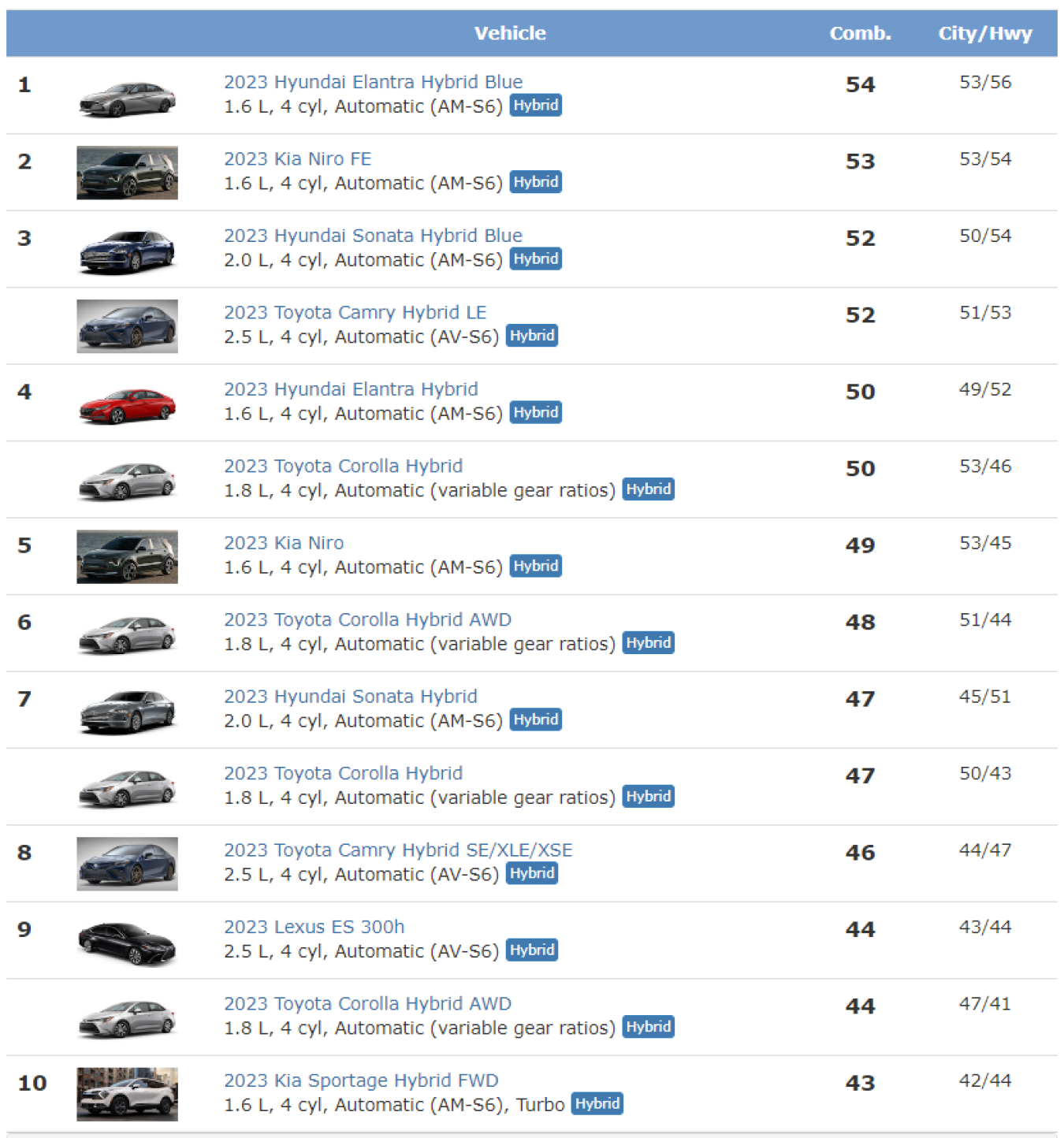This screenshot has width=1064, height=1138.
Task: Click the Hybrid badge in the rank 7 Sonata Hybrid row
Action: pyautogui.click(x=536, y=720)
